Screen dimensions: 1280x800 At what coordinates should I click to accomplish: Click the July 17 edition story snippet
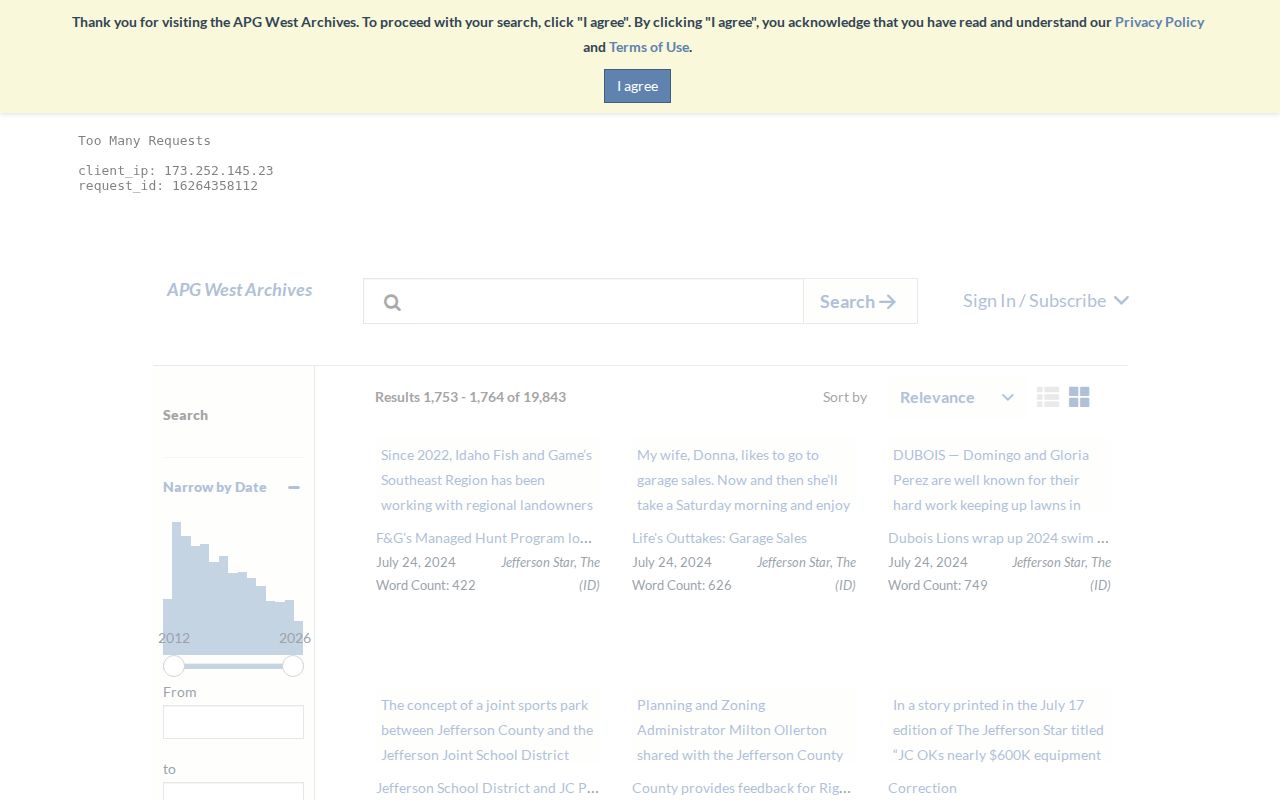[x=999, y=730]
